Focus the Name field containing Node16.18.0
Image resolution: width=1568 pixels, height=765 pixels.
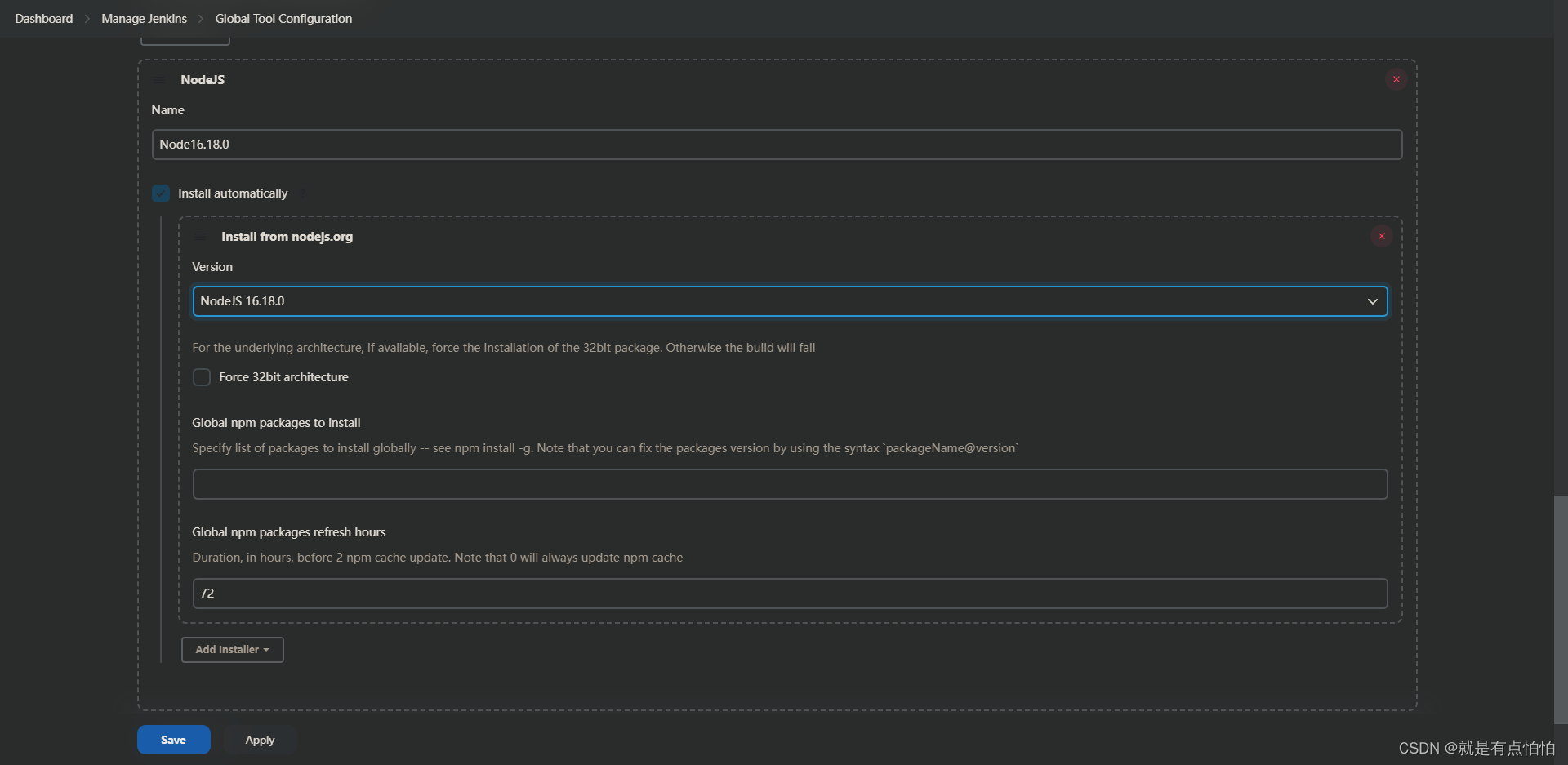(777, 145)
